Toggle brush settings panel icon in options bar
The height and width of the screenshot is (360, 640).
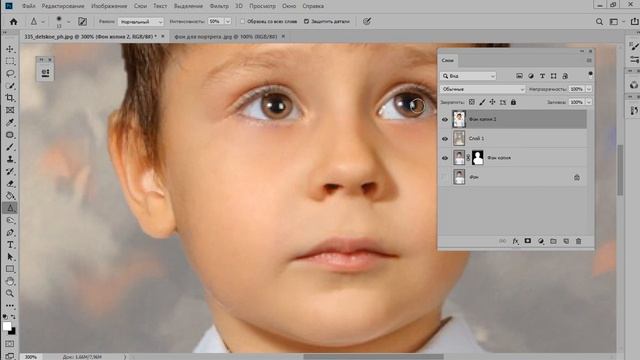82,22
